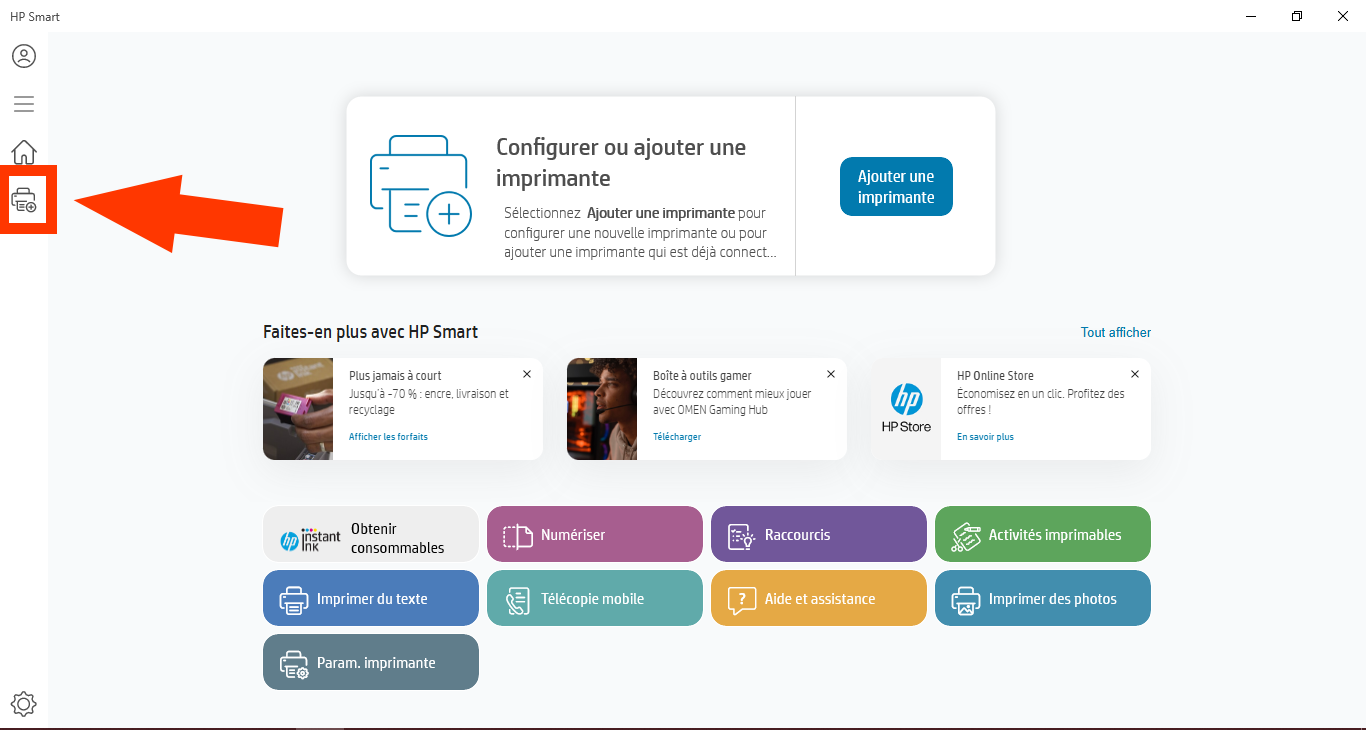
Task: Click the ink cartridge thumbnail image
Action: pyautogui.click(x=298, y=409)
